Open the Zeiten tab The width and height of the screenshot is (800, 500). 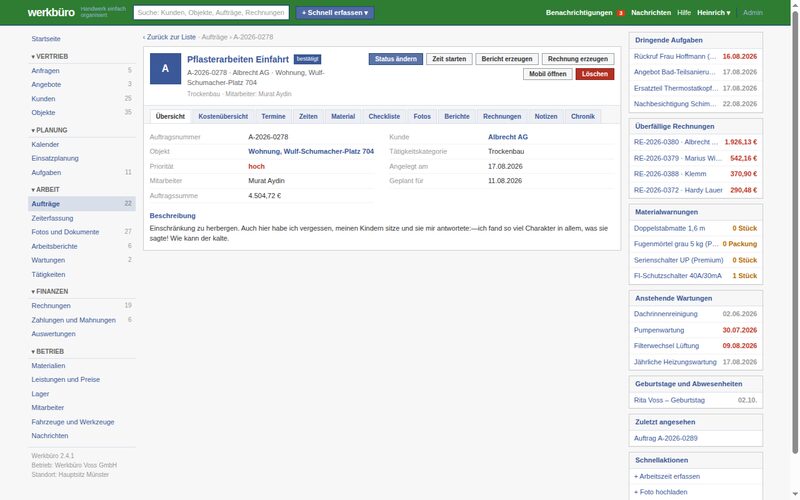pyautogui.click(x=308, y=116)
